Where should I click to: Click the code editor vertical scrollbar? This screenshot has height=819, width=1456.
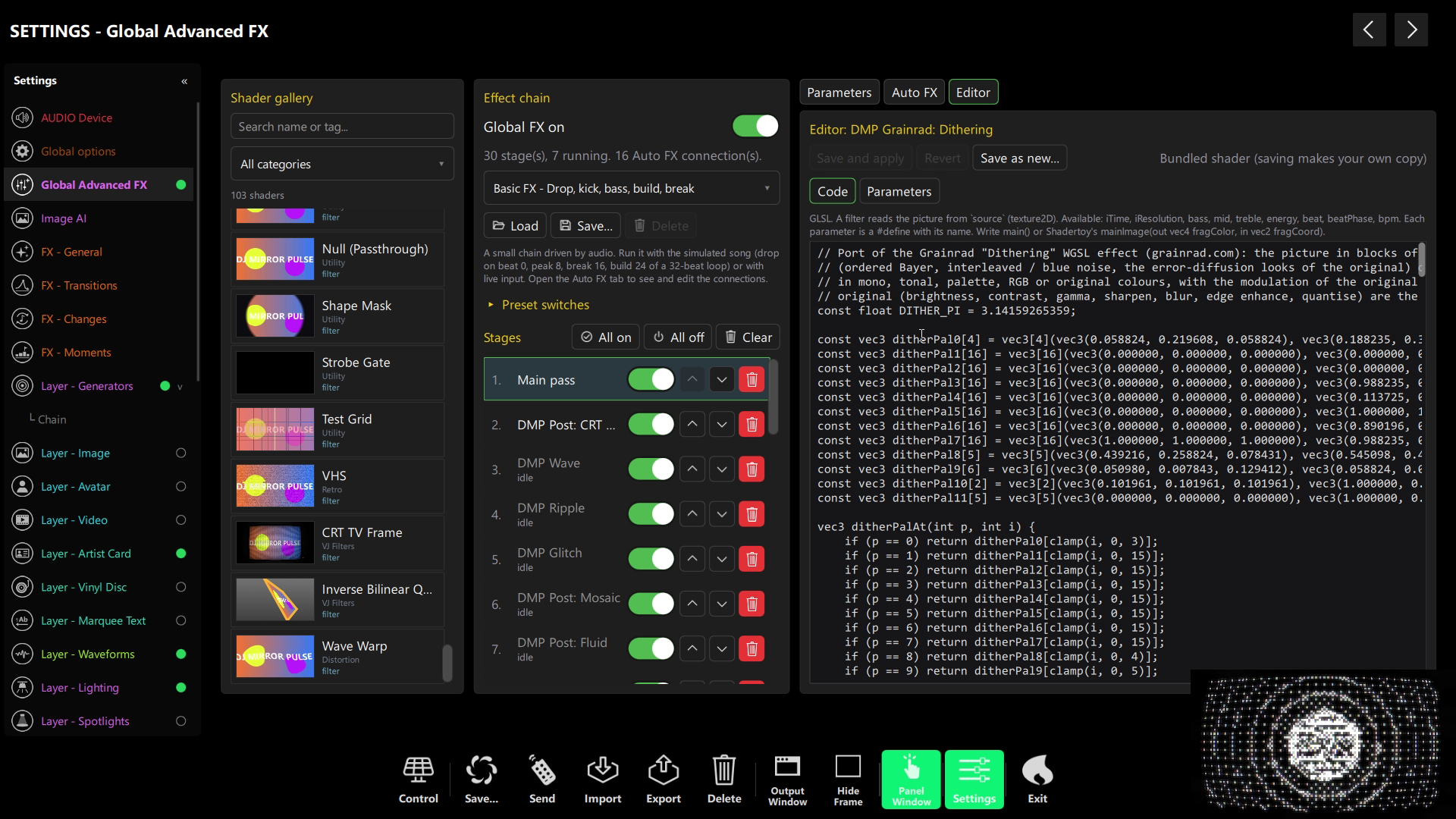pos(1421,260)
